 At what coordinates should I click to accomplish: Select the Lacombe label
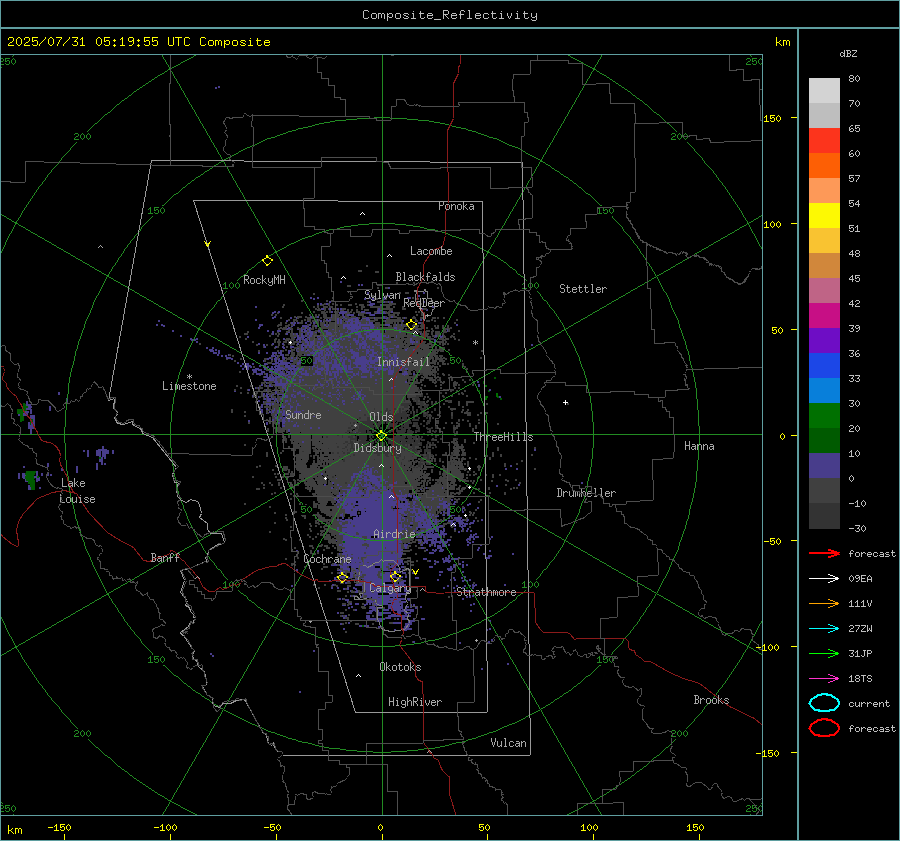click(430, 251)
